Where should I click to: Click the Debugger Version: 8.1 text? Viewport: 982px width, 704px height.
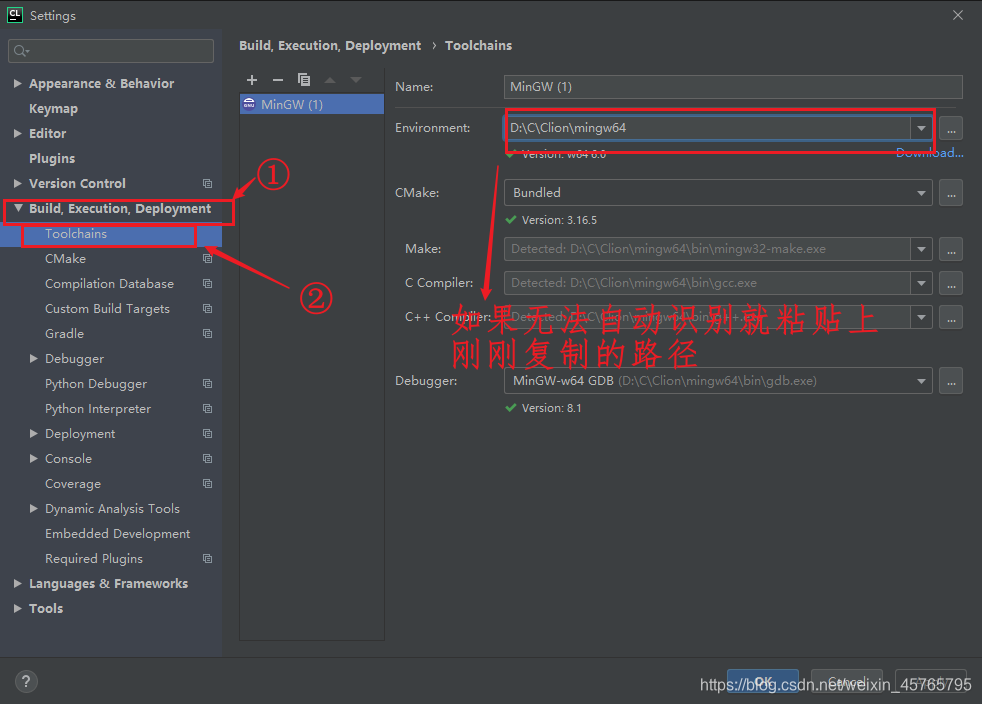click(x=552, y=408)
